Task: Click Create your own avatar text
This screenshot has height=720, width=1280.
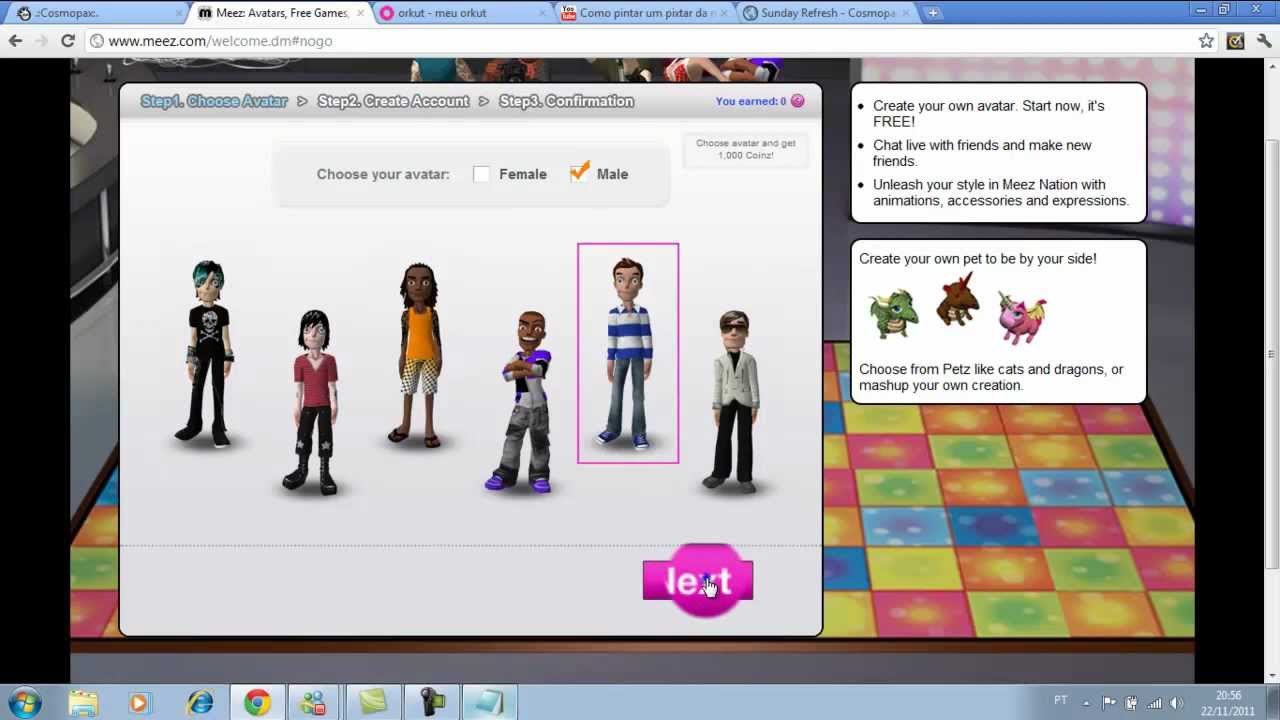Action: pos(989,113)
